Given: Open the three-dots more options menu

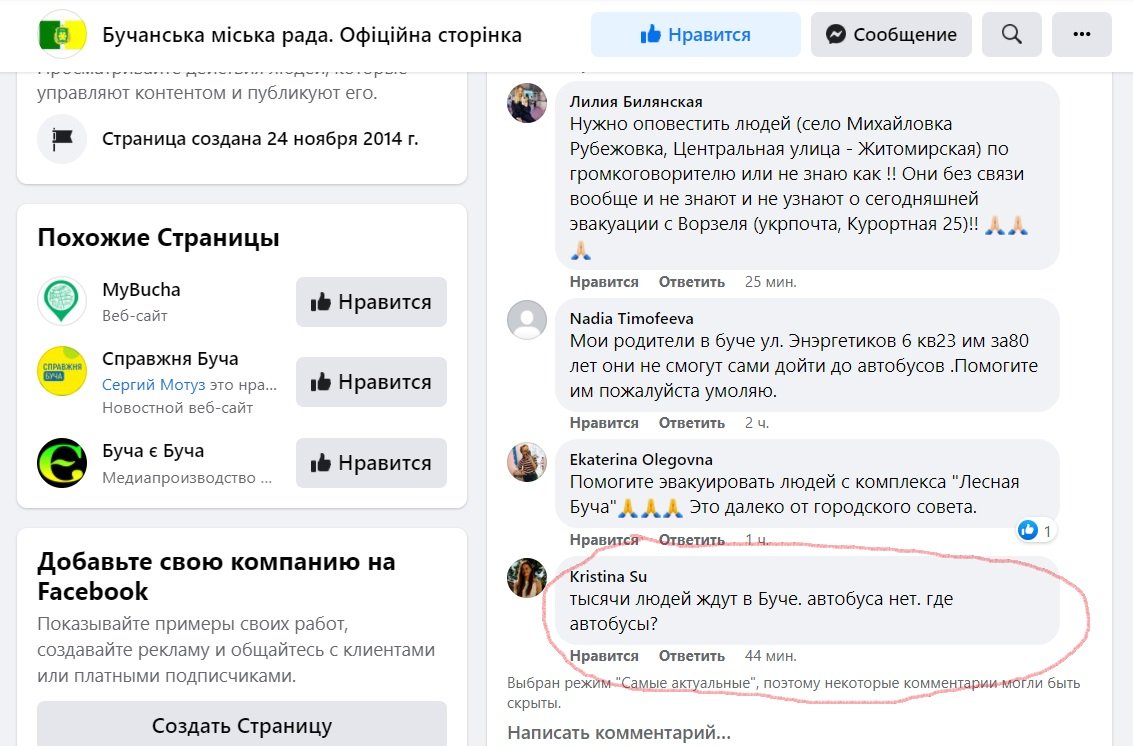Looking at the screenshot, I should point(1081,35).
